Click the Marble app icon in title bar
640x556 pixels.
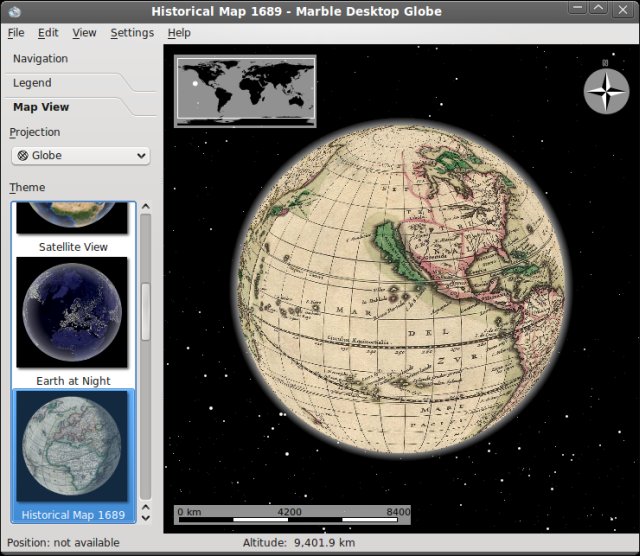click(13, 10)
